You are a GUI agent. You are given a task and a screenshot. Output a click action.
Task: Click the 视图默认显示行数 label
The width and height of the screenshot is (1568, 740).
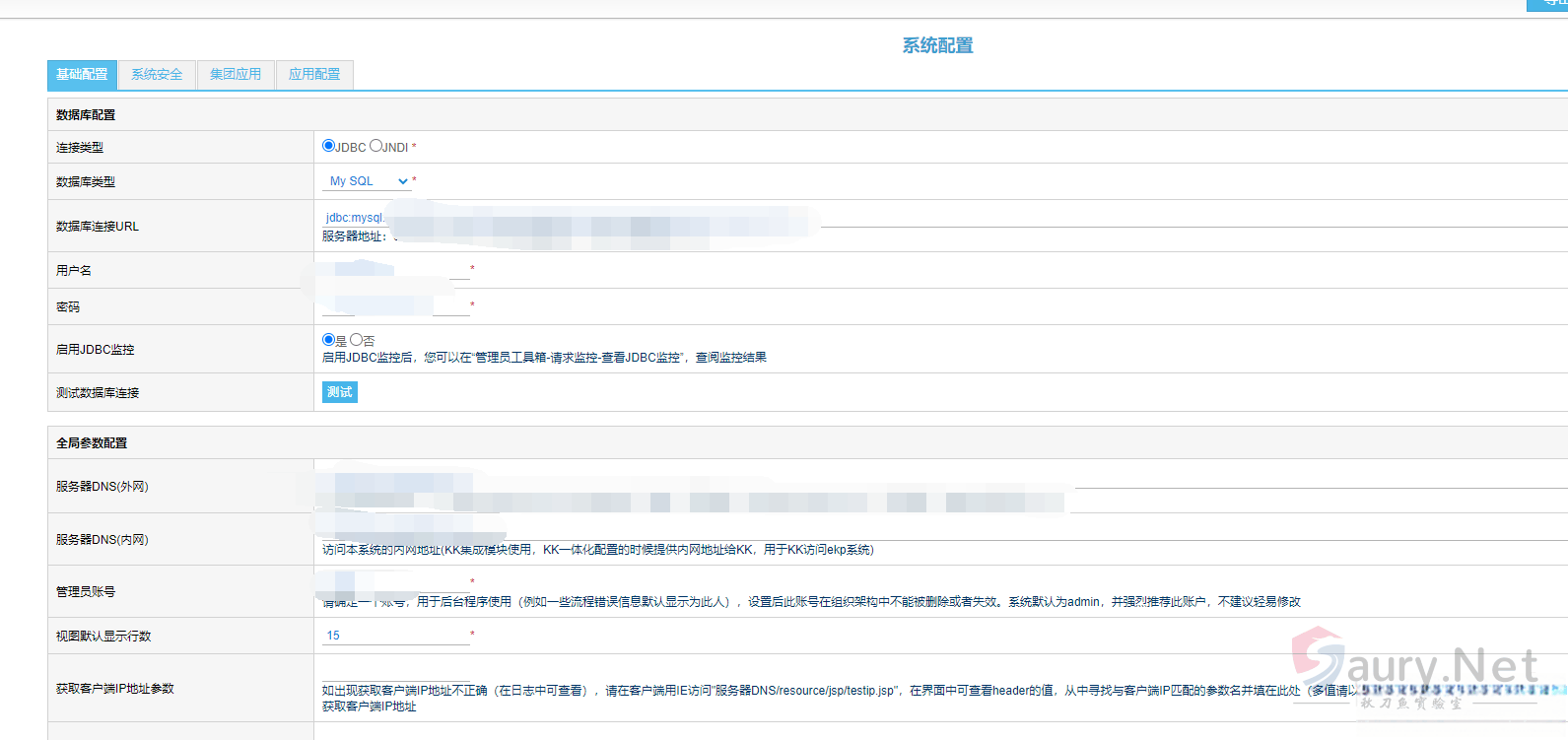click(103, 637)
